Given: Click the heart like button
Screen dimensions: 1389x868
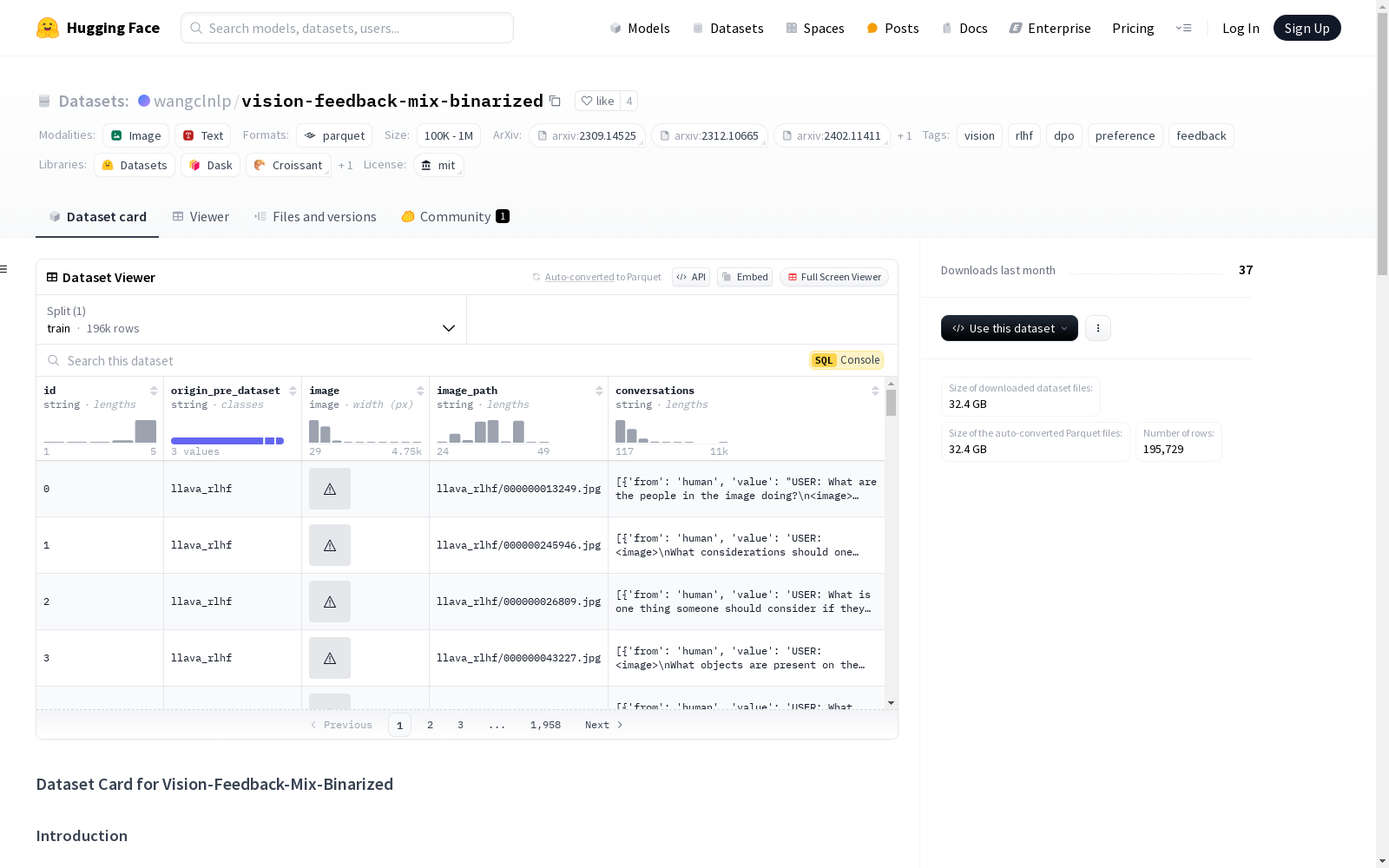Looking at the screenshot, I should coord(597,101).
